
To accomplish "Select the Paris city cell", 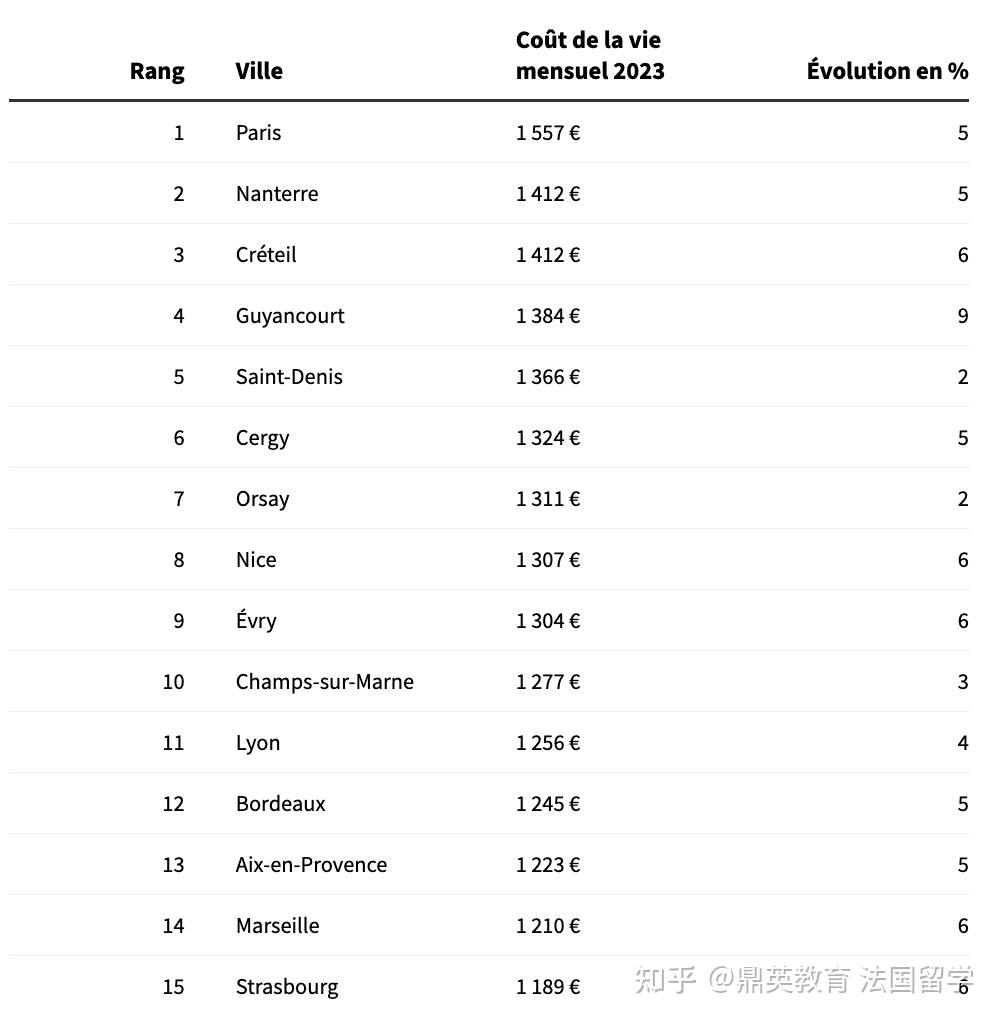I will pos(258,133).
